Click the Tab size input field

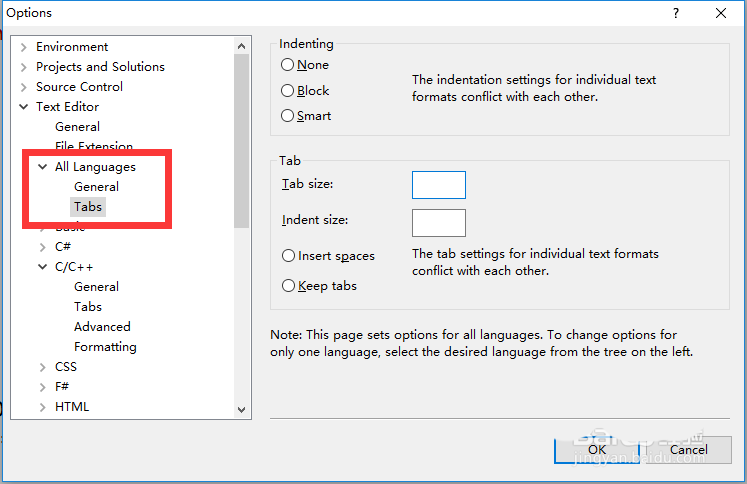438,185
